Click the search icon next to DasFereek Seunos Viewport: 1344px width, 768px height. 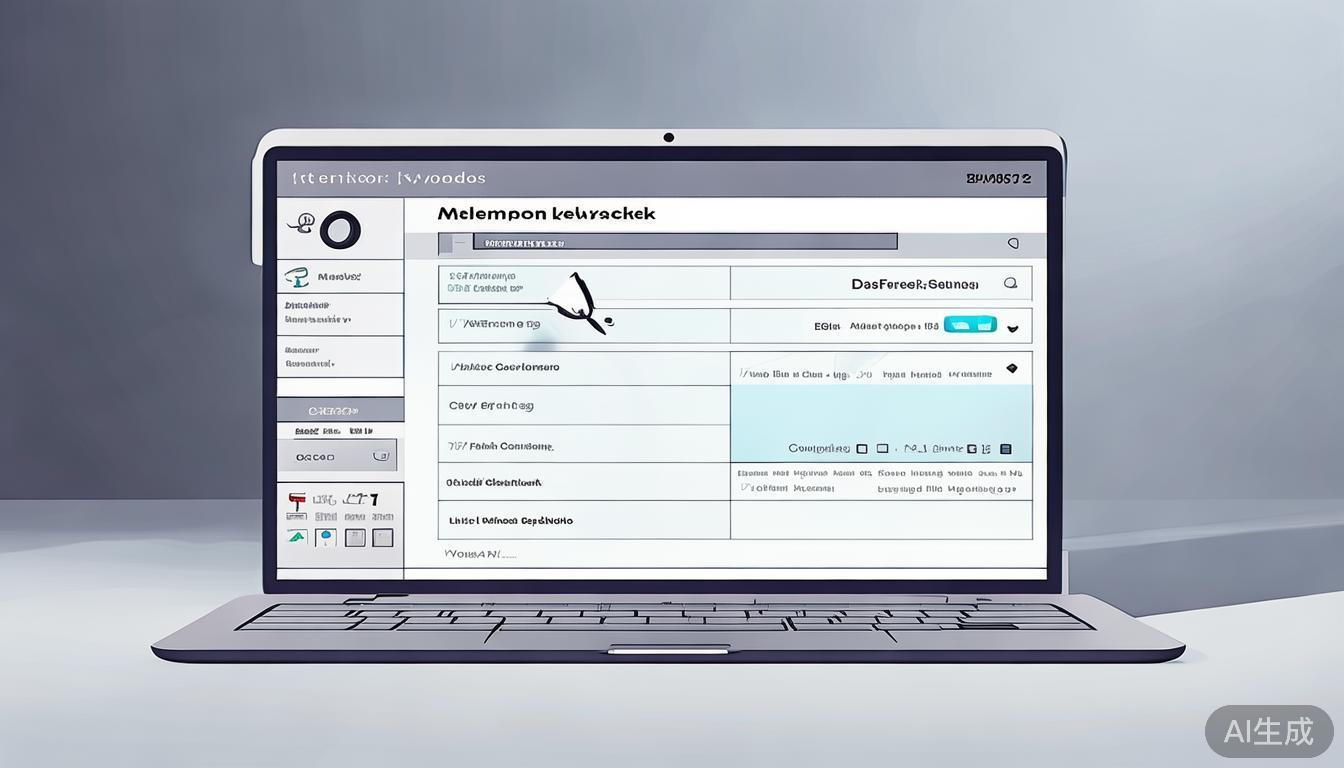point(1010,283)
